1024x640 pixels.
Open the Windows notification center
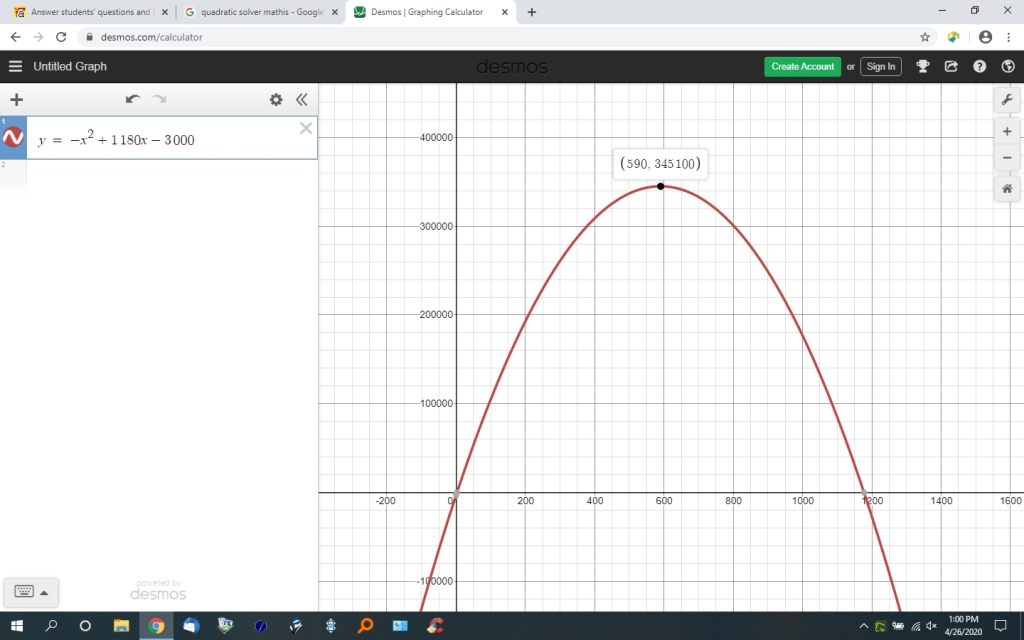[x=1000, y=626]
